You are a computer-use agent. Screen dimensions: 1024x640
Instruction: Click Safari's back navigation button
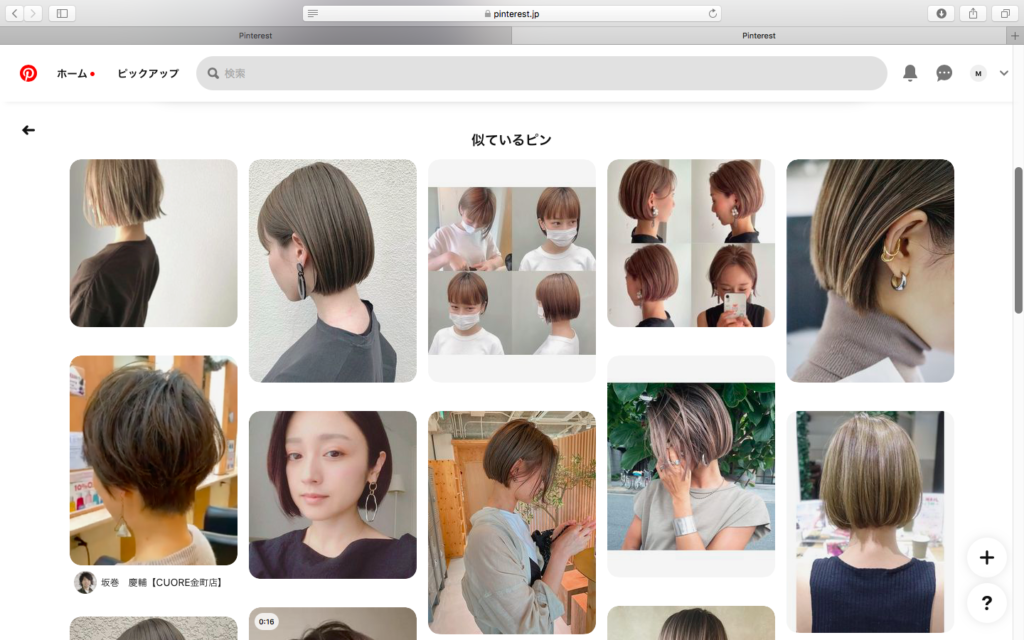(15, 13)
